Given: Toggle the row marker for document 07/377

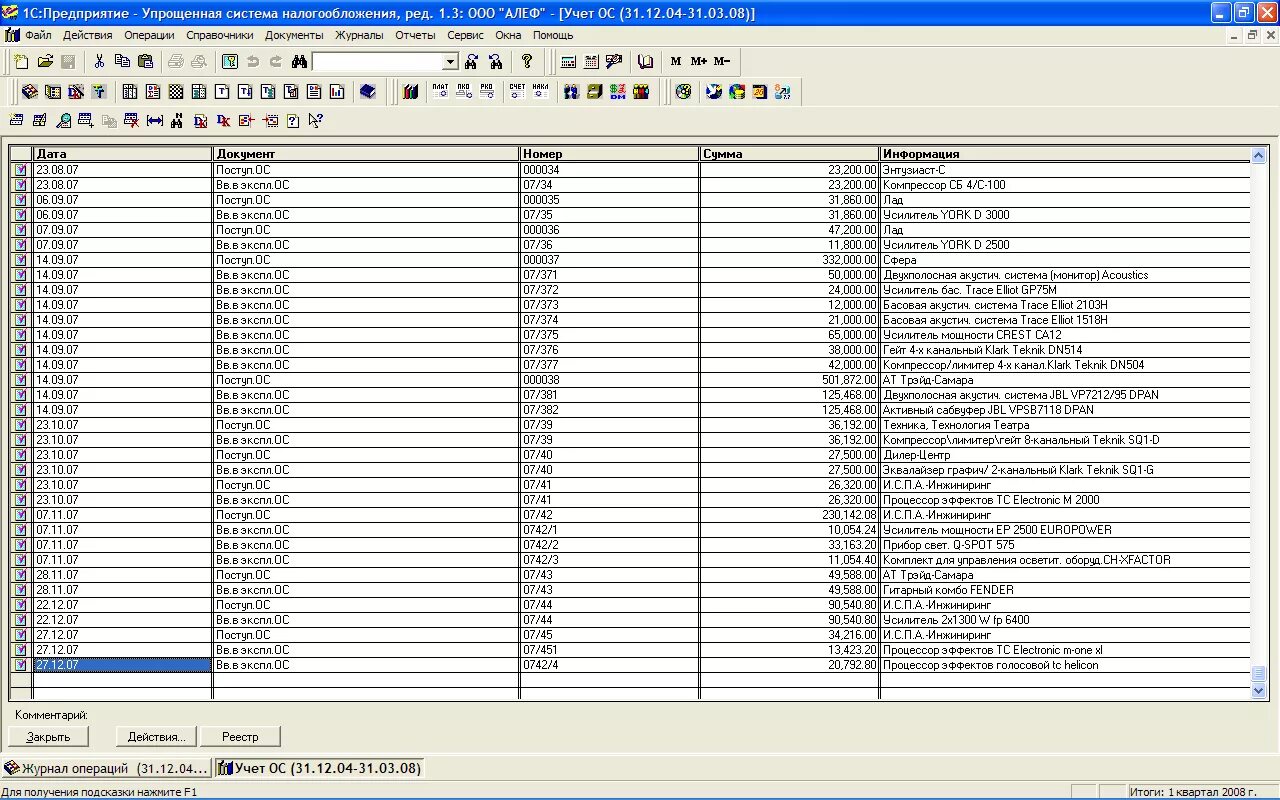Looking at the screenshot, I should pos(21,365).
